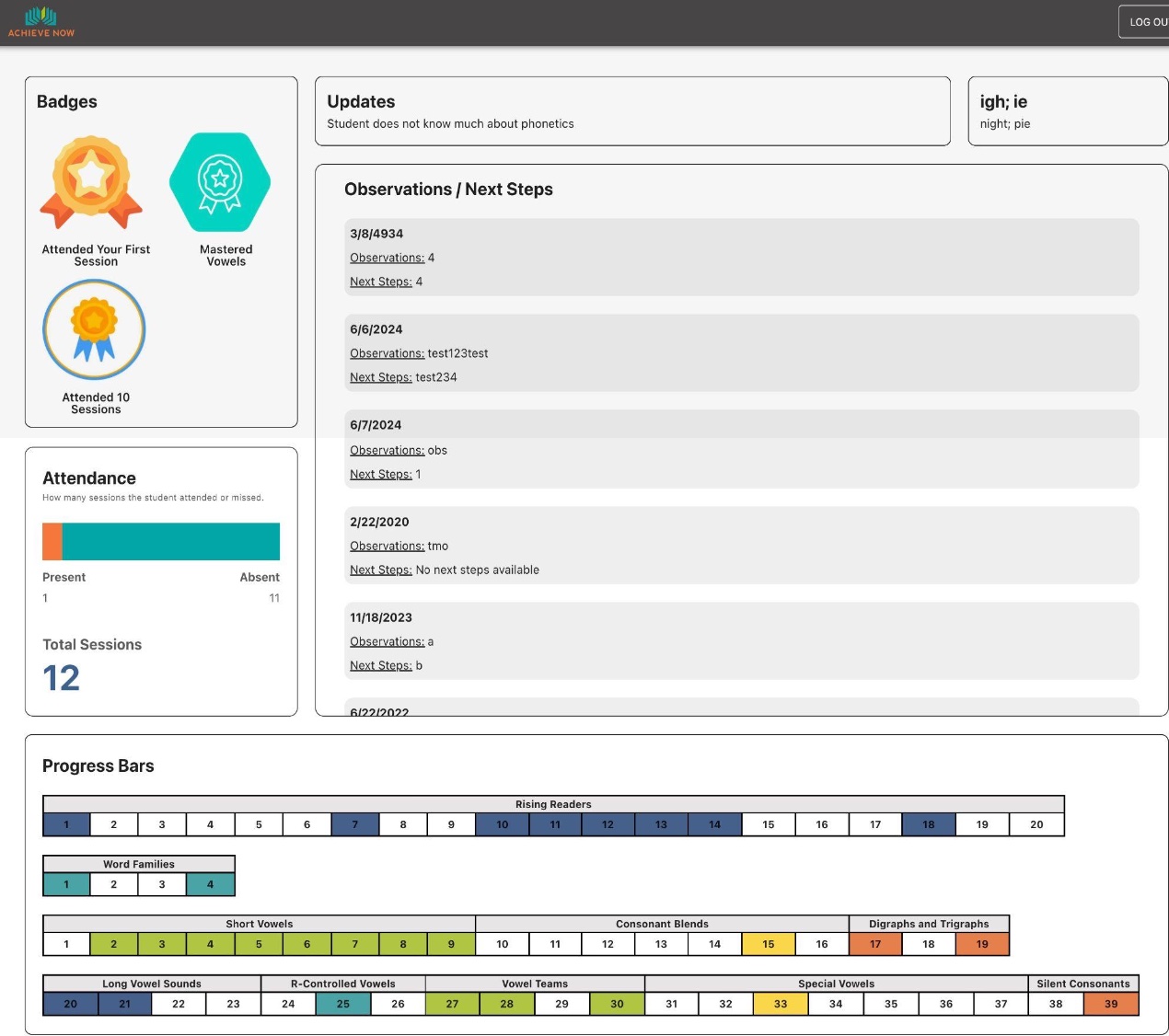Select yellow cell 15 in Consonant Blends
The width and height of the screenshot is (1169, 1036).
pos(769,944)
